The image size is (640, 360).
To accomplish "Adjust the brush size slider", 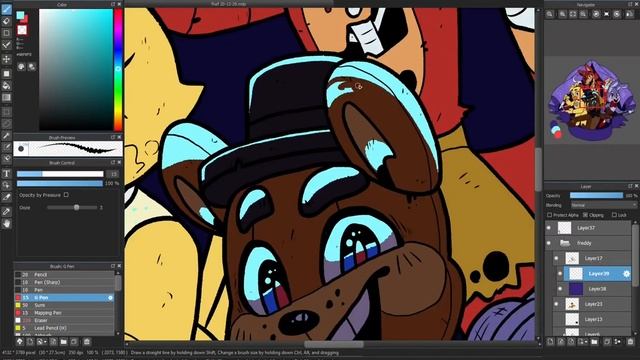I will tap(60, 174).
